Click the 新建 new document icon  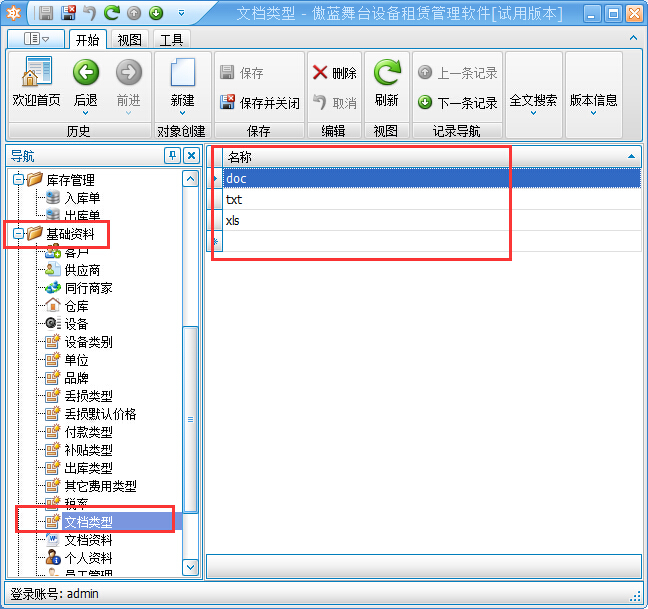[x=182, y=74]
